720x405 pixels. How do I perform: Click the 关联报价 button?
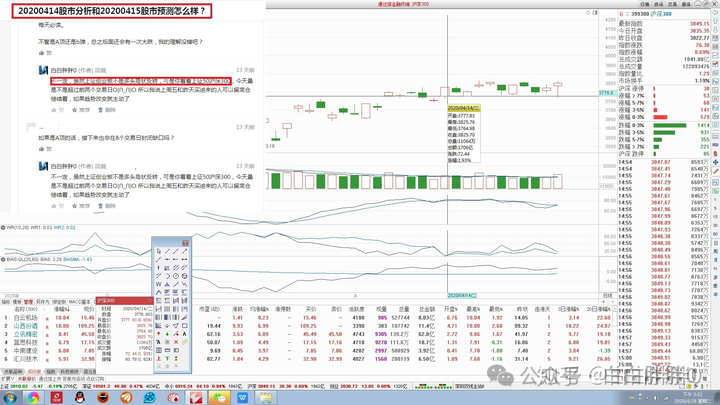pos(27,379)
